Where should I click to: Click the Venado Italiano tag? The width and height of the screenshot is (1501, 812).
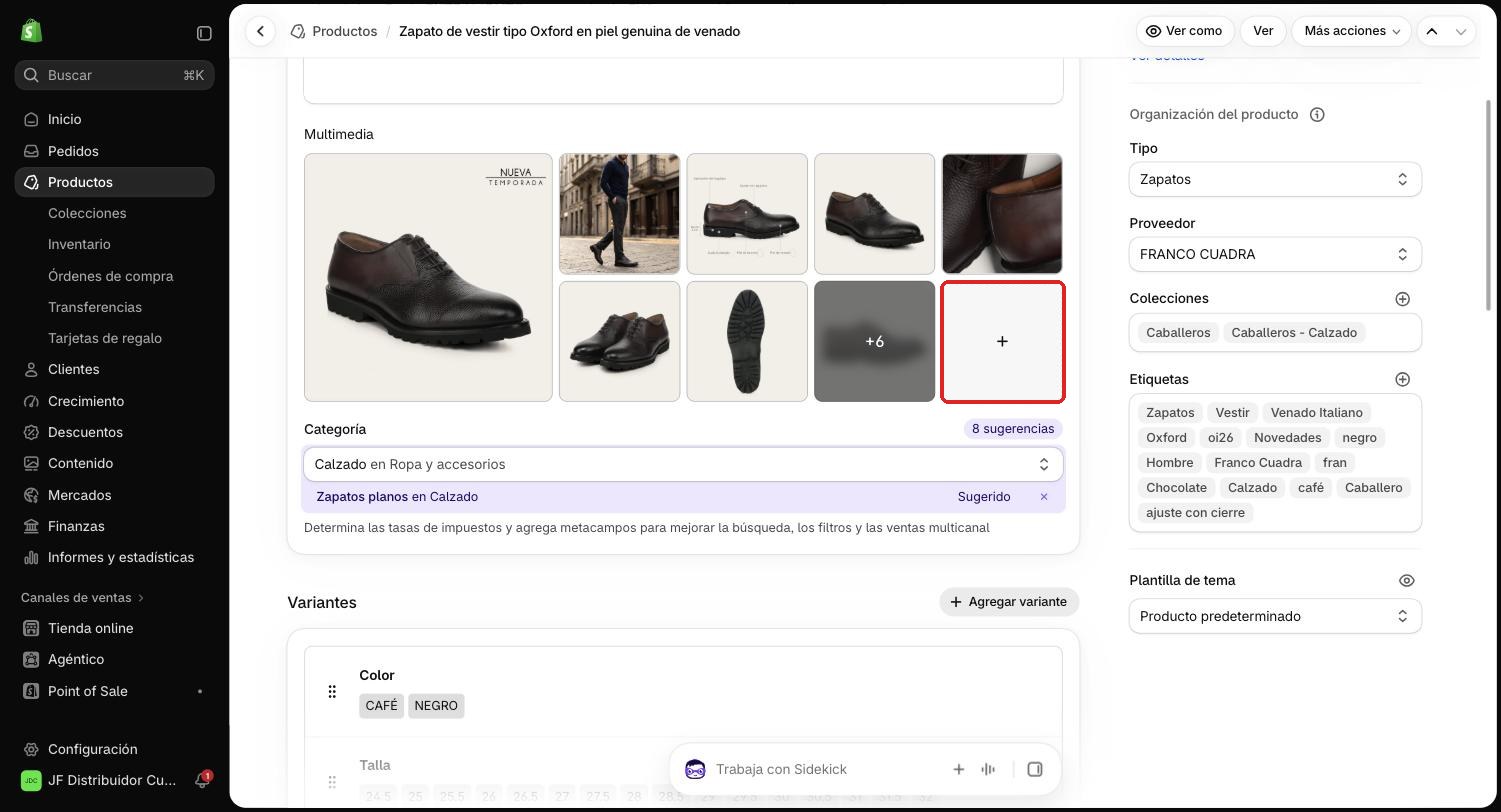[1316, 413]
